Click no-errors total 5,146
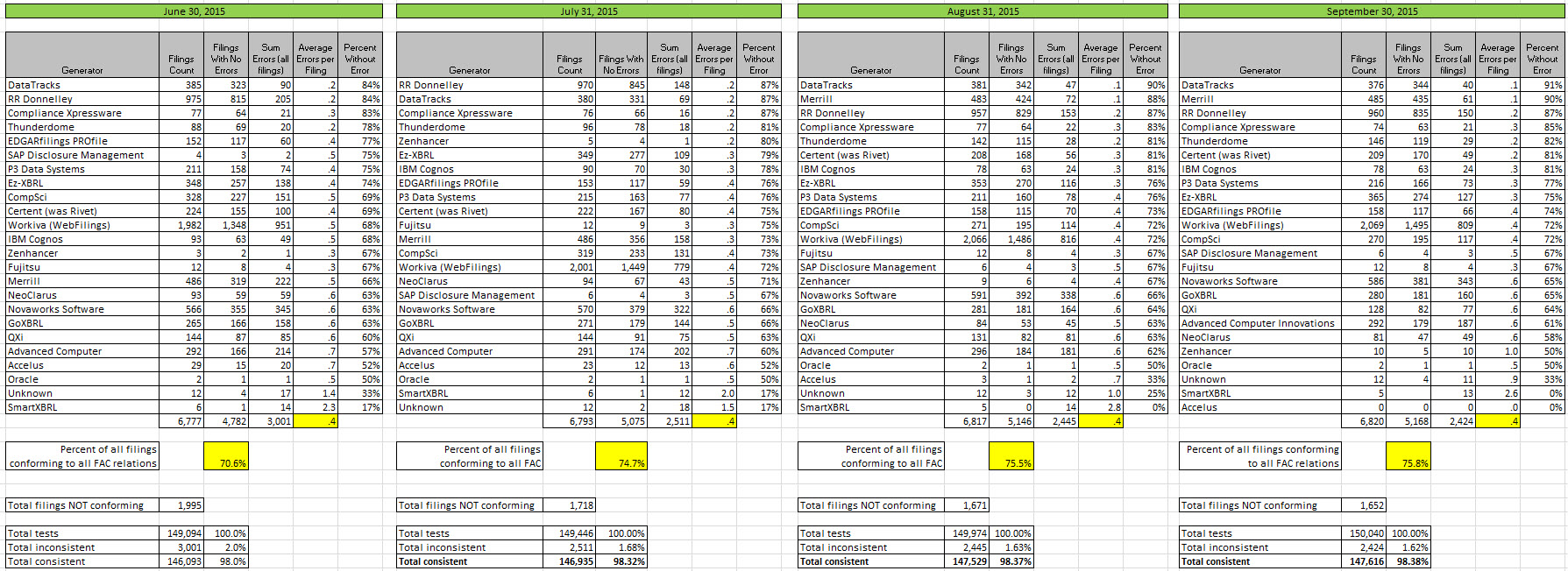Screen dimensions: 1568x571 pyautogui.click(x=1011, y=421)
